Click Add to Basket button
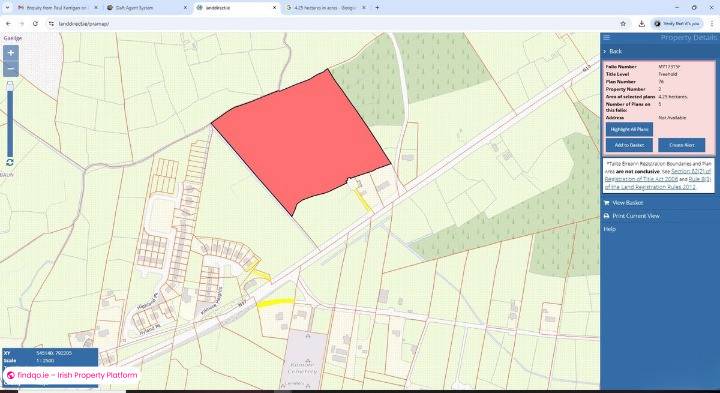Screen dimensions: 720x393 [x=629, y=145]
